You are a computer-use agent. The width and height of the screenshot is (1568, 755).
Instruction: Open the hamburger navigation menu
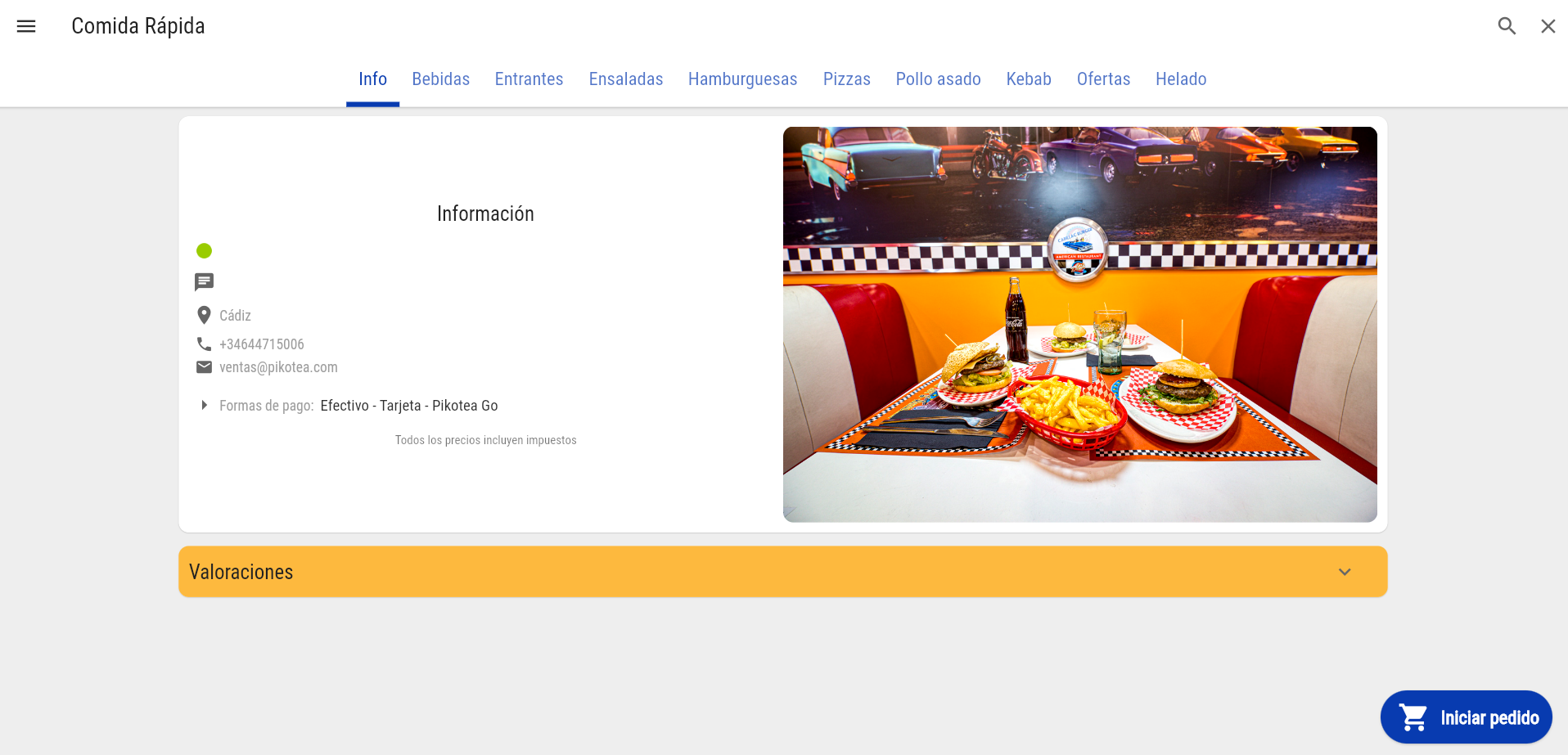26,26
